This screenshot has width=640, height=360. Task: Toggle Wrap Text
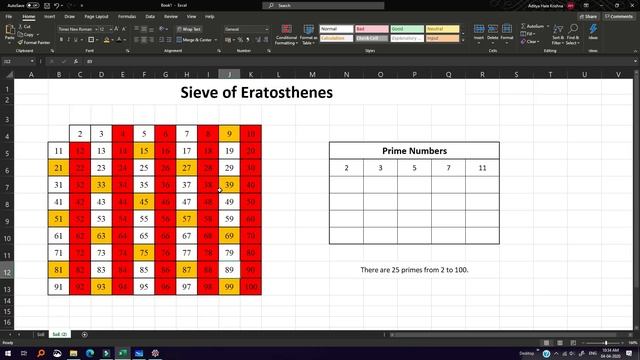pyautogui.click(x=189, y=29)
